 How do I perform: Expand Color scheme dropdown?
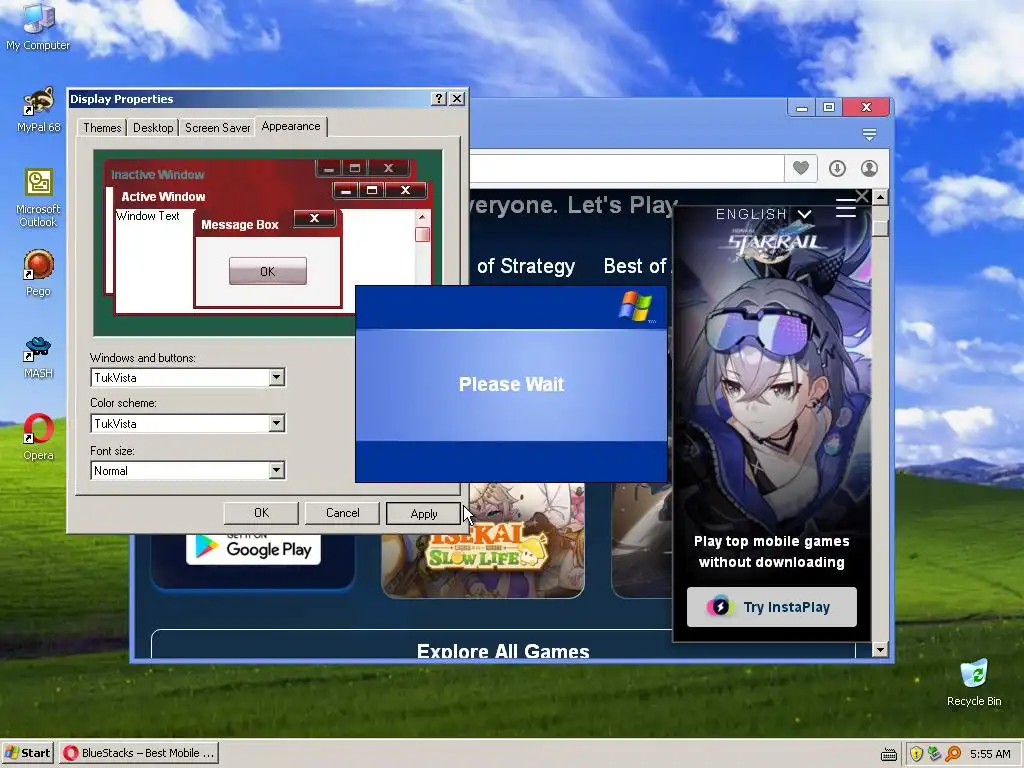276,423
